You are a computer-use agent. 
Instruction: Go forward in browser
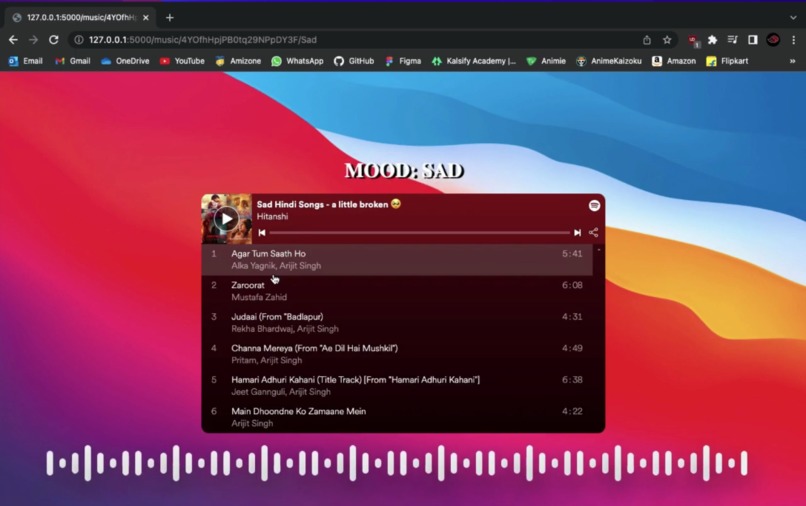click(33, 40)
